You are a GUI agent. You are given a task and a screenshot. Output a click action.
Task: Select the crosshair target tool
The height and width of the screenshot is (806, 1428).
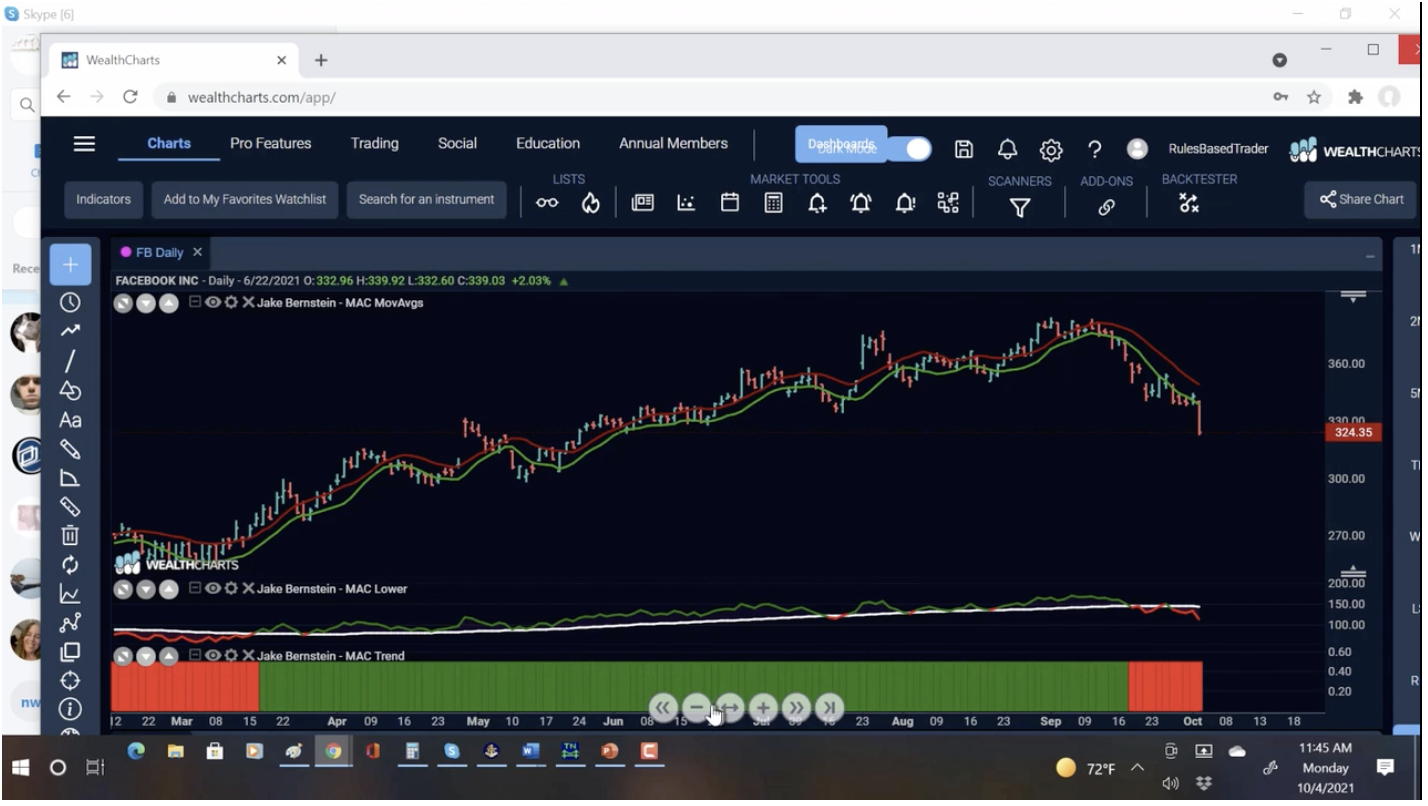click(x=70, y=681)
